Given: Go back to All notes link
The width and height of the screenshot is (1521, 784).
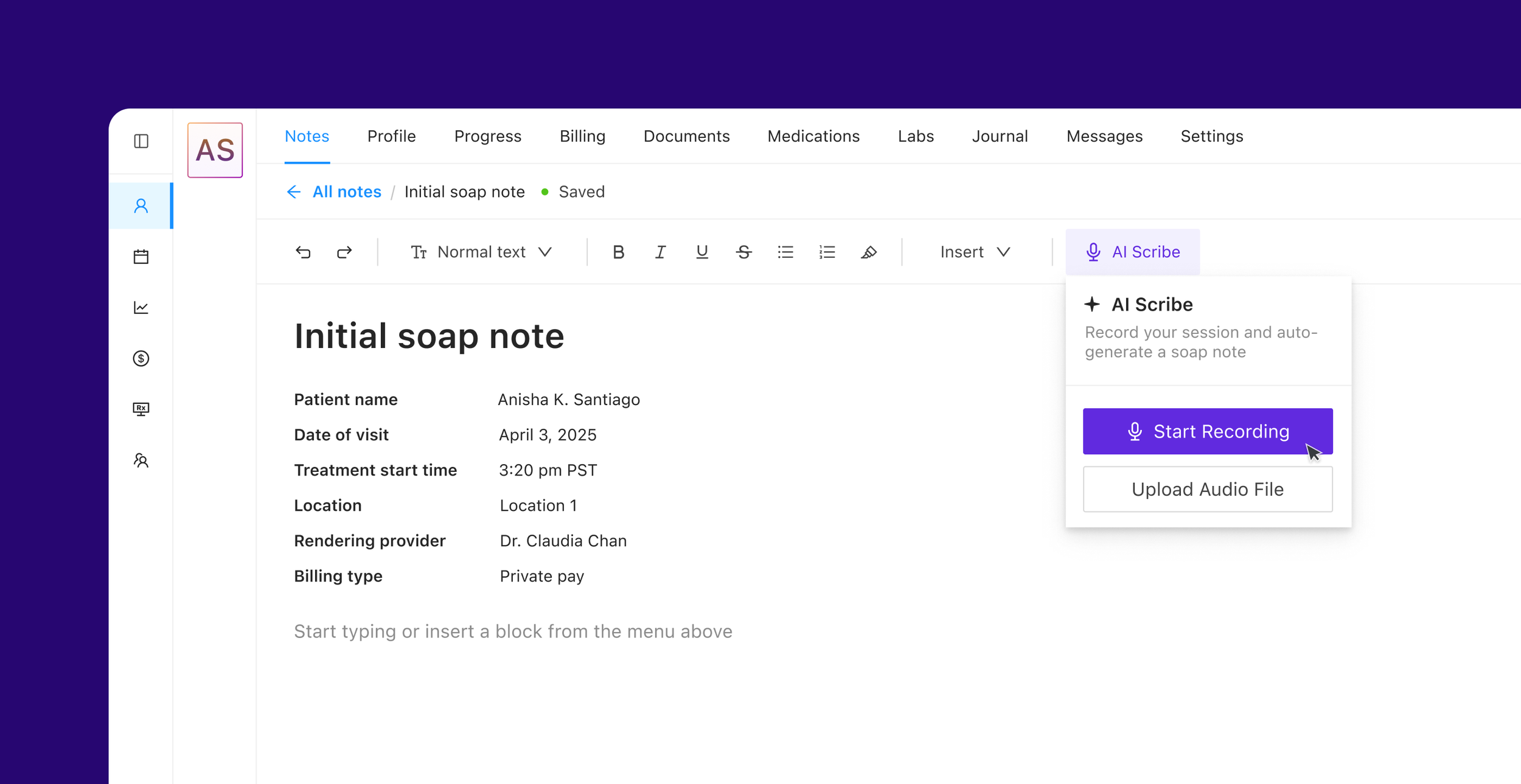Looking at the screenshot, I should 346,192.
